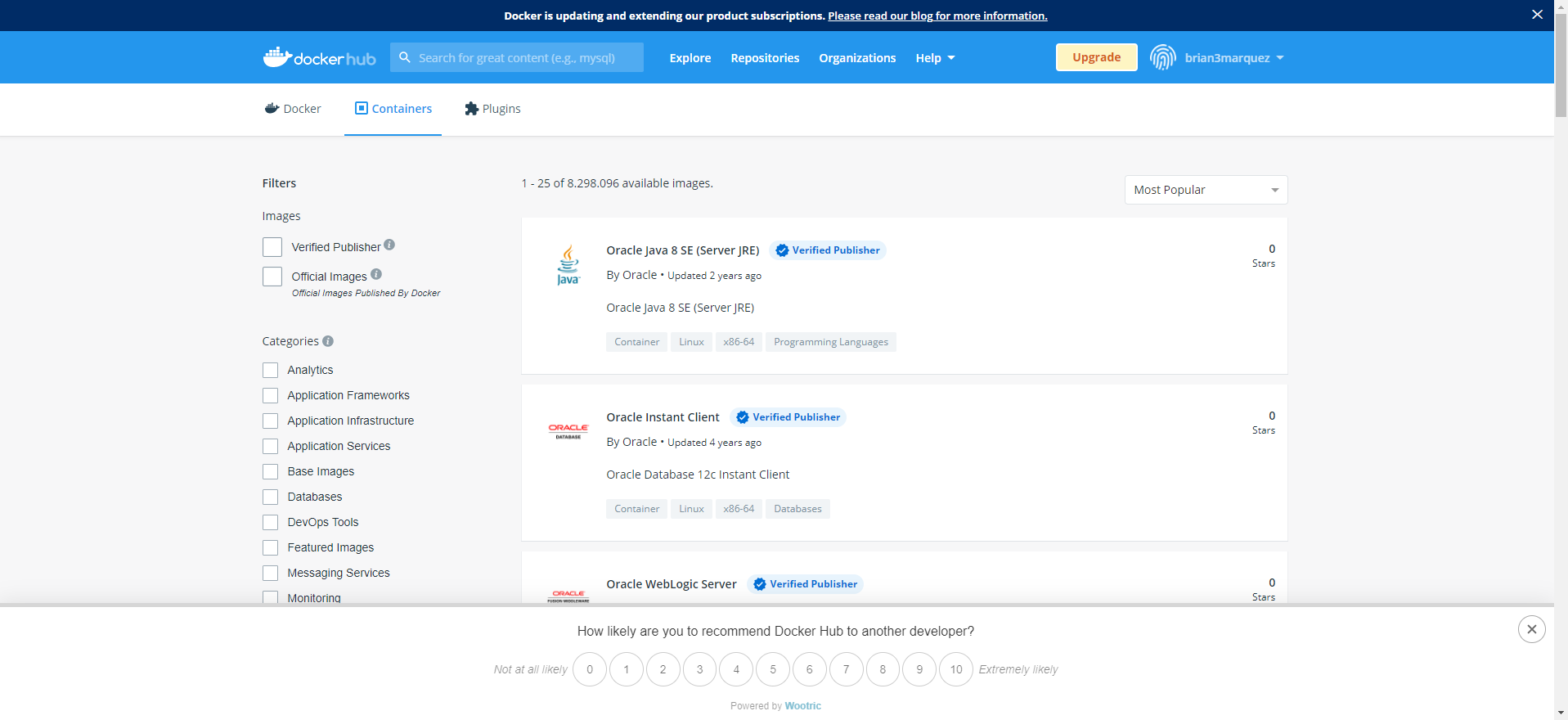Enable the Official Images filter checkbox
The image size is (1568, 720).
[x=272, y=277]
